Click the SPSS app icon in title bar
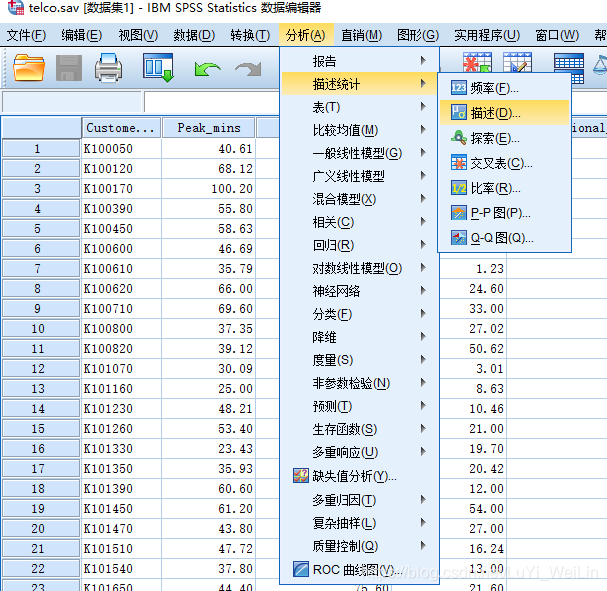Screen dimensions: 607x591 pyautogui.click(x=15, y=7)
